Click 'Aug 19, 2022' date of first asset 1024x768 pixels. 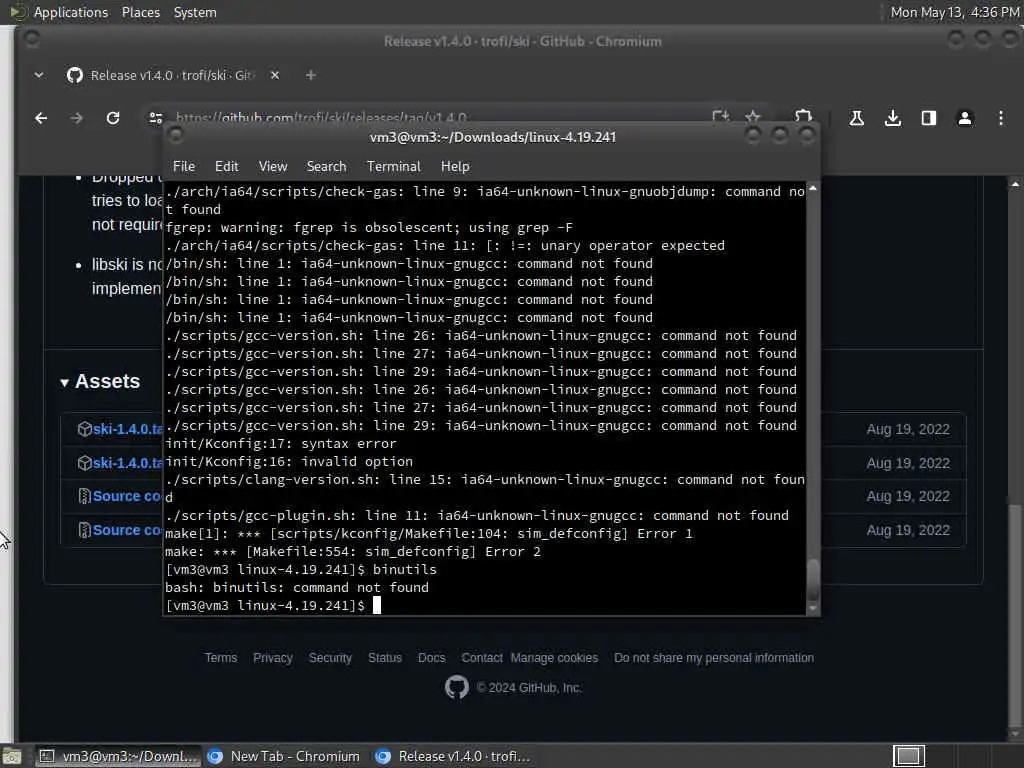click(x=908, y=429)
